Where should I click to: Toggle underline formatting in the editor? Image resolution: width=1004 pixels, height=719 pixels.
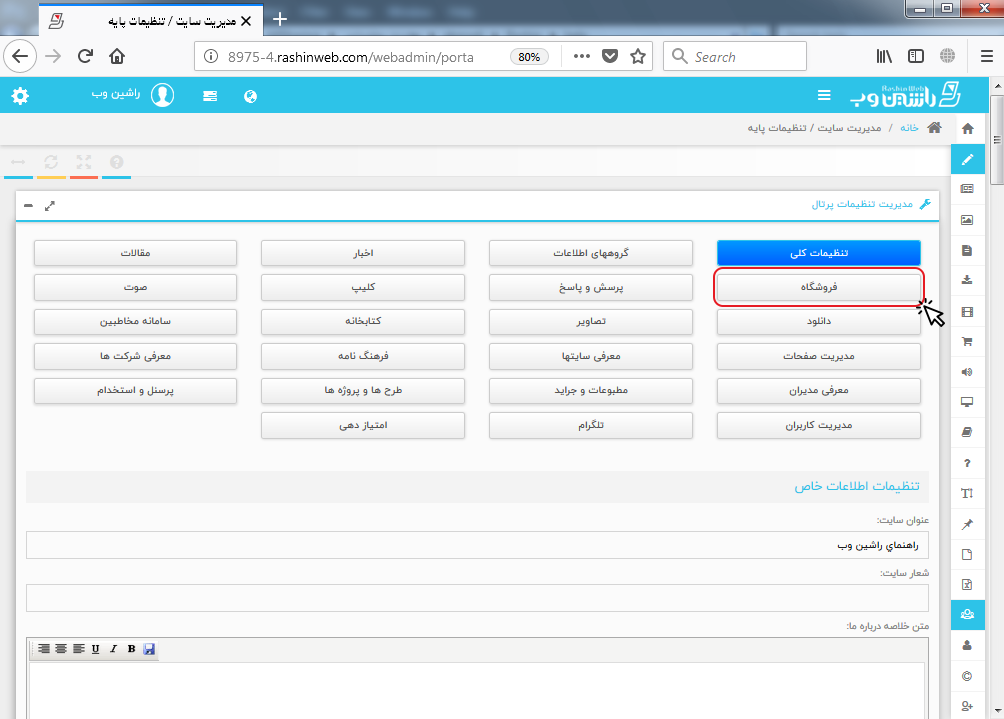pos(96,649)
